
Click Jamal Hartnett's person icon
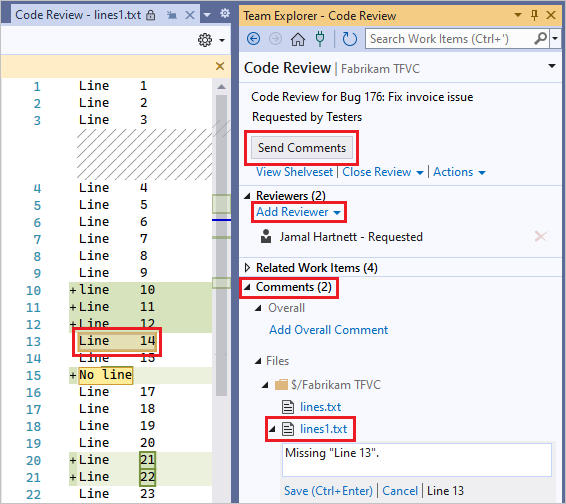tap(266, 236)
